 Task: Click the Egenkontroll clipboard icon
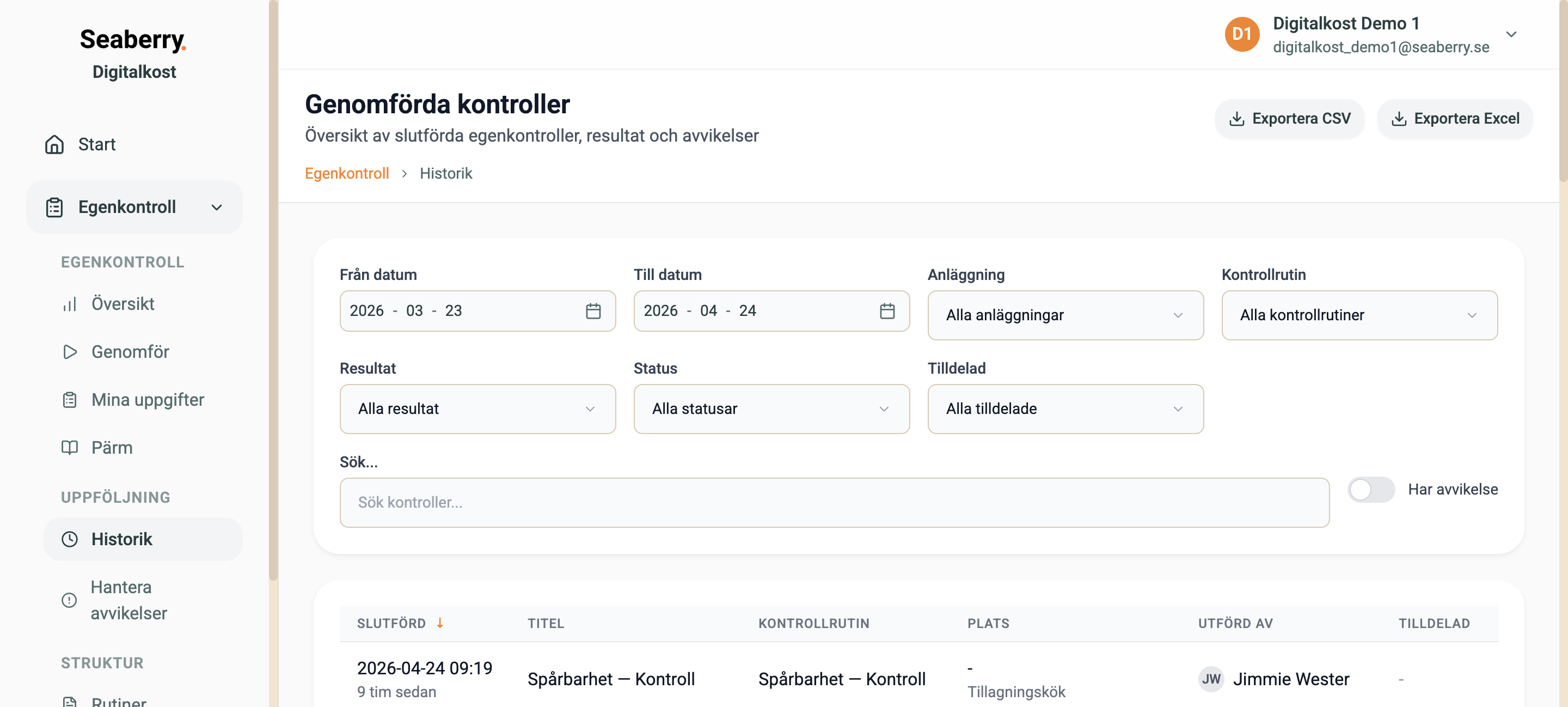tap(54, 207)
